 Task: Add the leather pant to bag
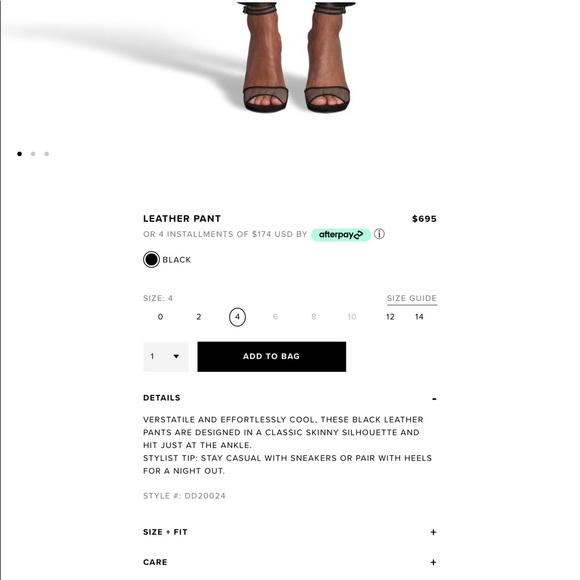[x=272, y=357]
